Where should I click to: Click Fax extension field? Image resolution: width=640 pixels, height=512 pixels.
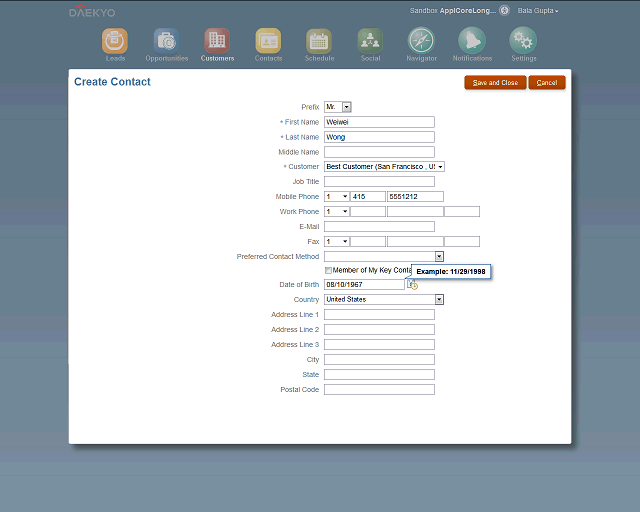click(462, 241)
